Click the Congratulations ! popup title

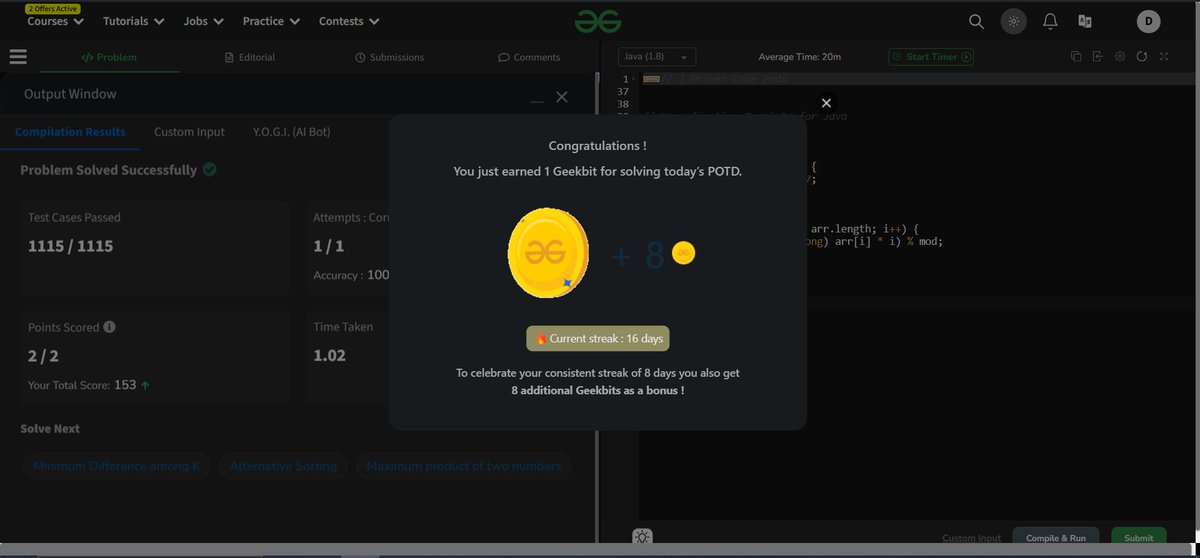click(598, 146)
